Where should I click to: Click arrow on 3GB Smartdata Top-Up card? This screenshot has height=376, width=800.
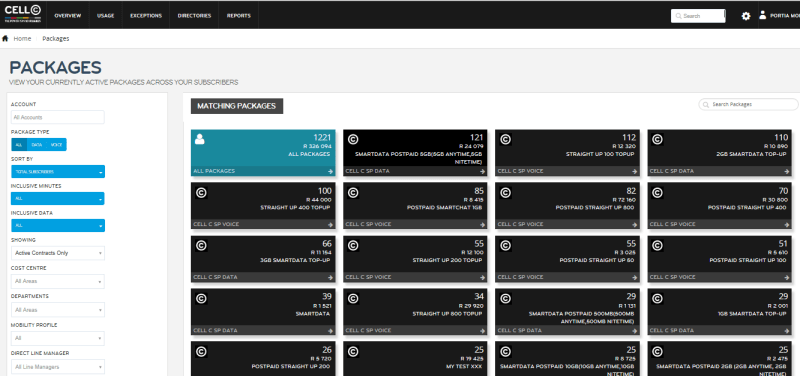tap(331, 278)
